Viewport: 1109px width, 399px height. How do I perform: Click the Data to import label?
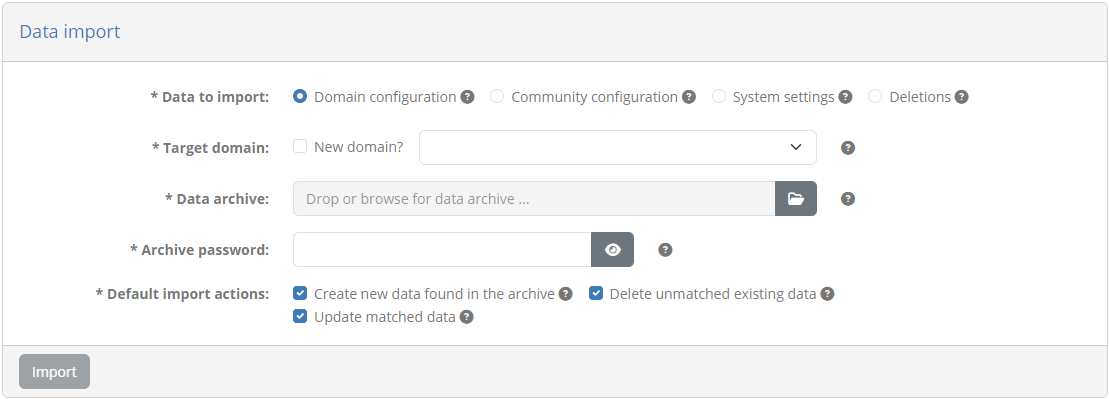pos(210,97)
